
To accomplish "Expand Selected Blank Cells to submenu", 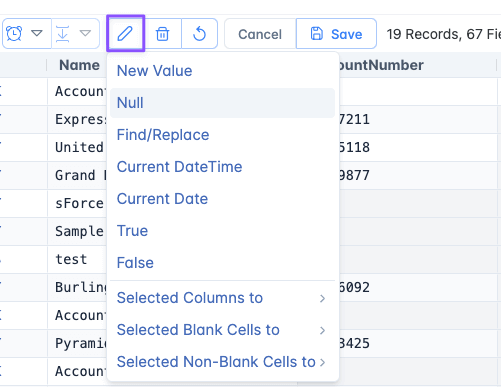I will 222,330.
